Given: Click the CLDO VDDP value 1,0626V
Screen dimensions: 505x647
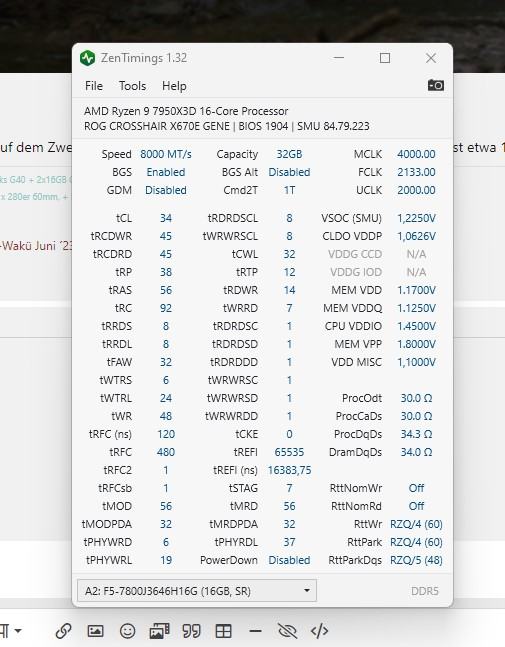Looking at the screenshot, I should [416, 236].
